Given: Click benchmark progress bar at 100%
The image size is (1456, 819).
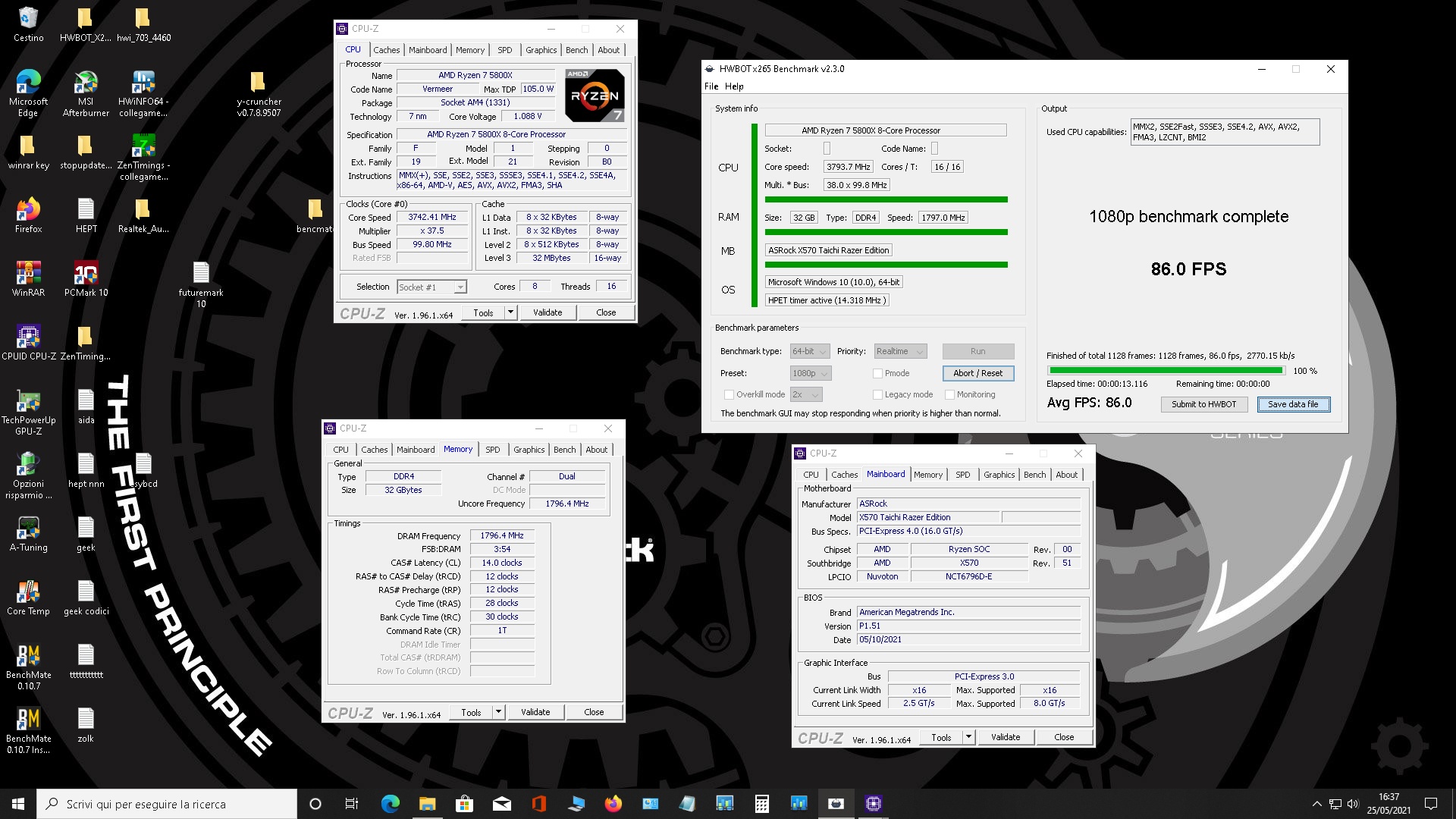Looking at the screenshot, I should tap(1166, 371).
